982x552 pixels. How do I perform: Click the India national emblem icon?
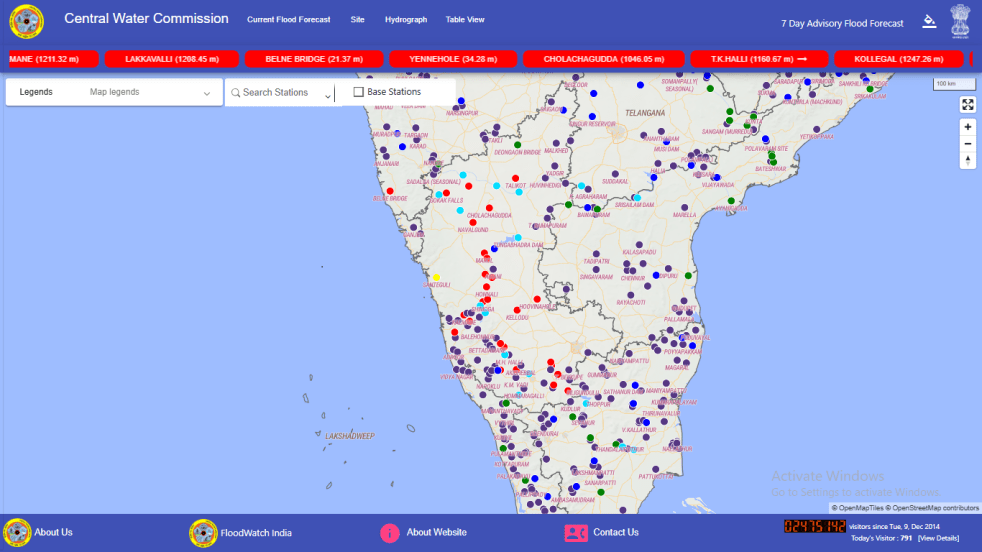(x=960, y=20)
